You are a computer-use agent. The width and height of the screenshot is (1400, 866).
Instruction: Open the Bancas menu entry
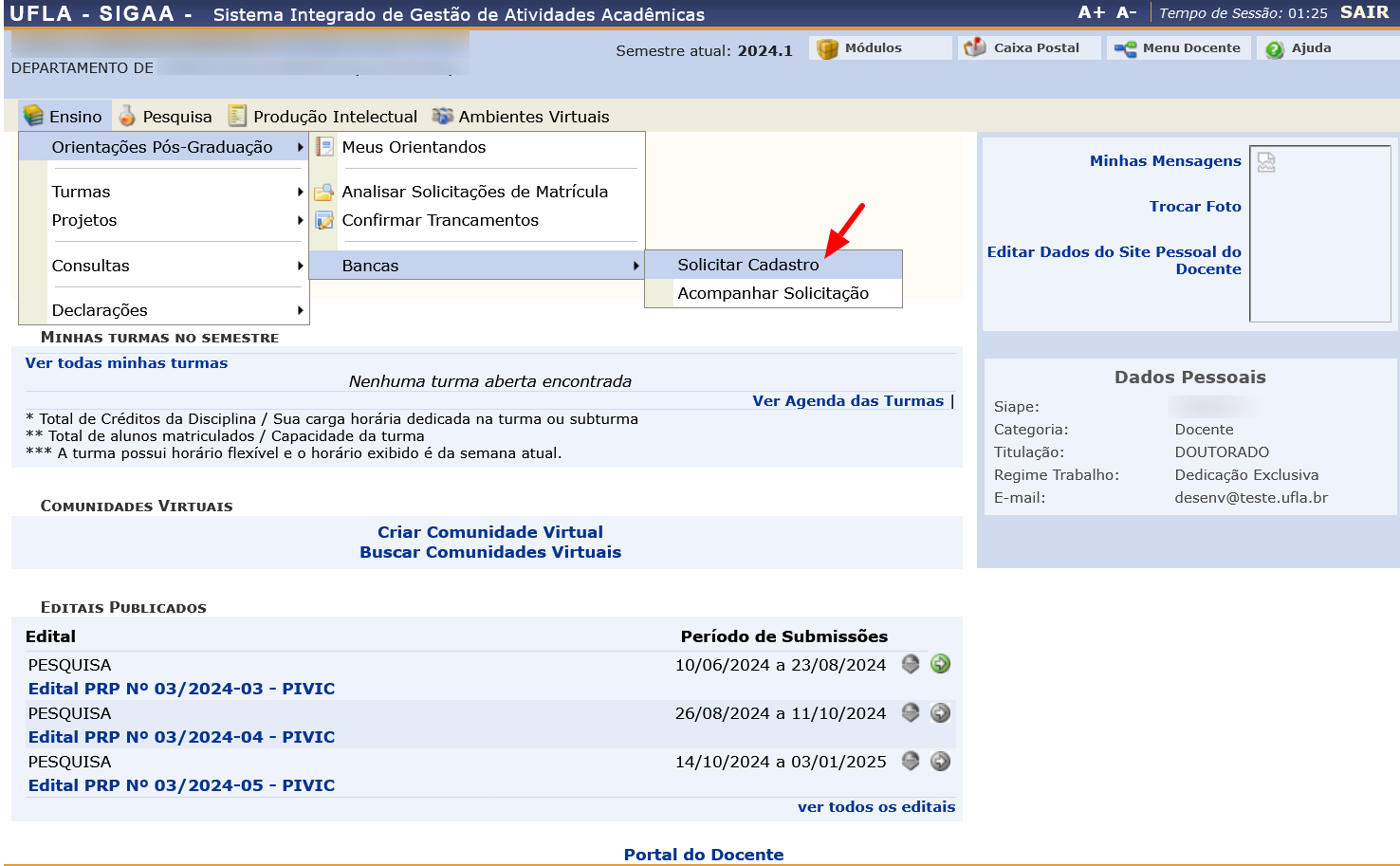(x=477, y=266)
